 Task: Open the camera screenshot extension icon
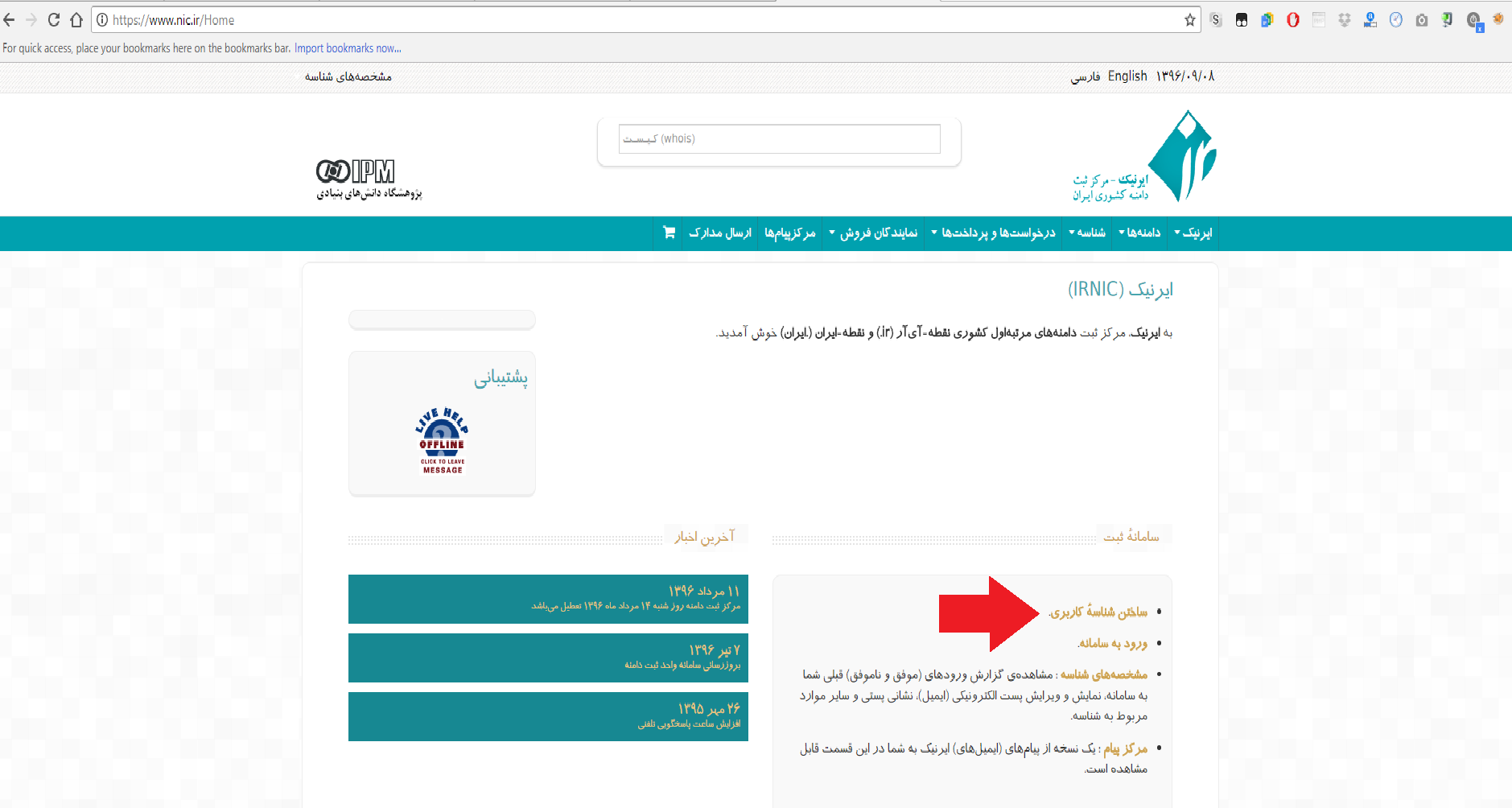coord(1422,20)
